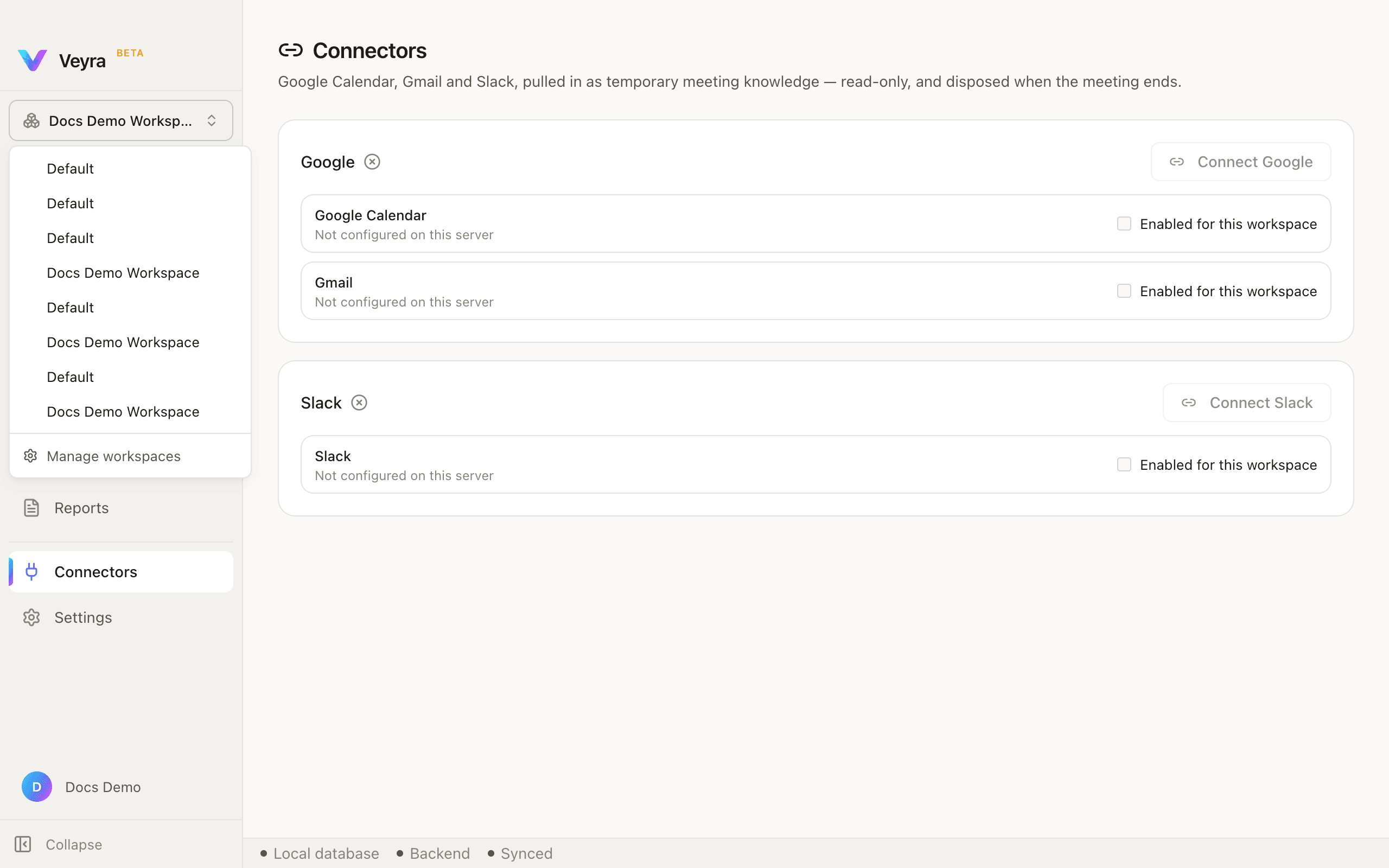Click the Connectors page heading

click(369, 50)
